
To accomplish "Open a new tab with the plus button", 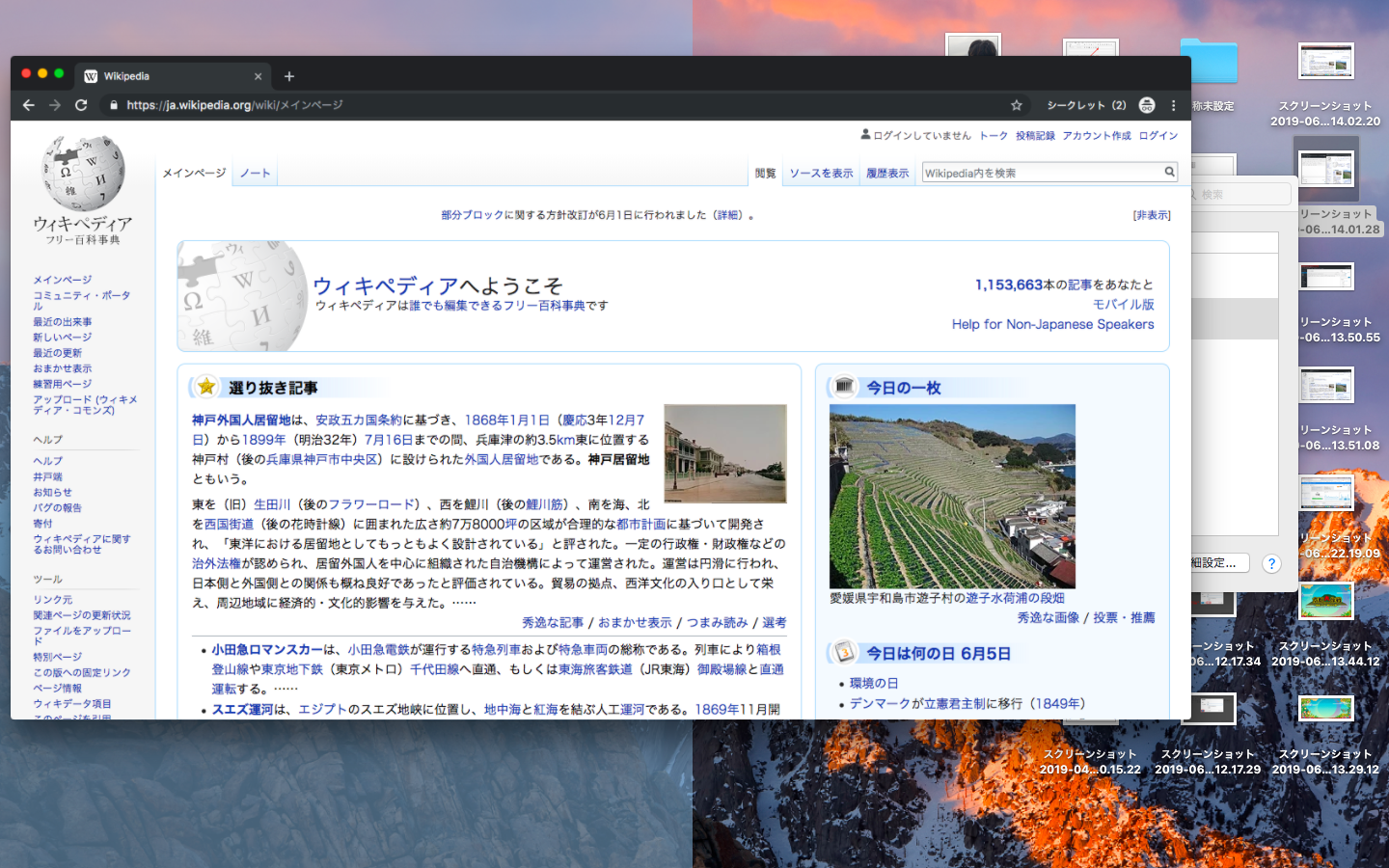I will point(289,76).
